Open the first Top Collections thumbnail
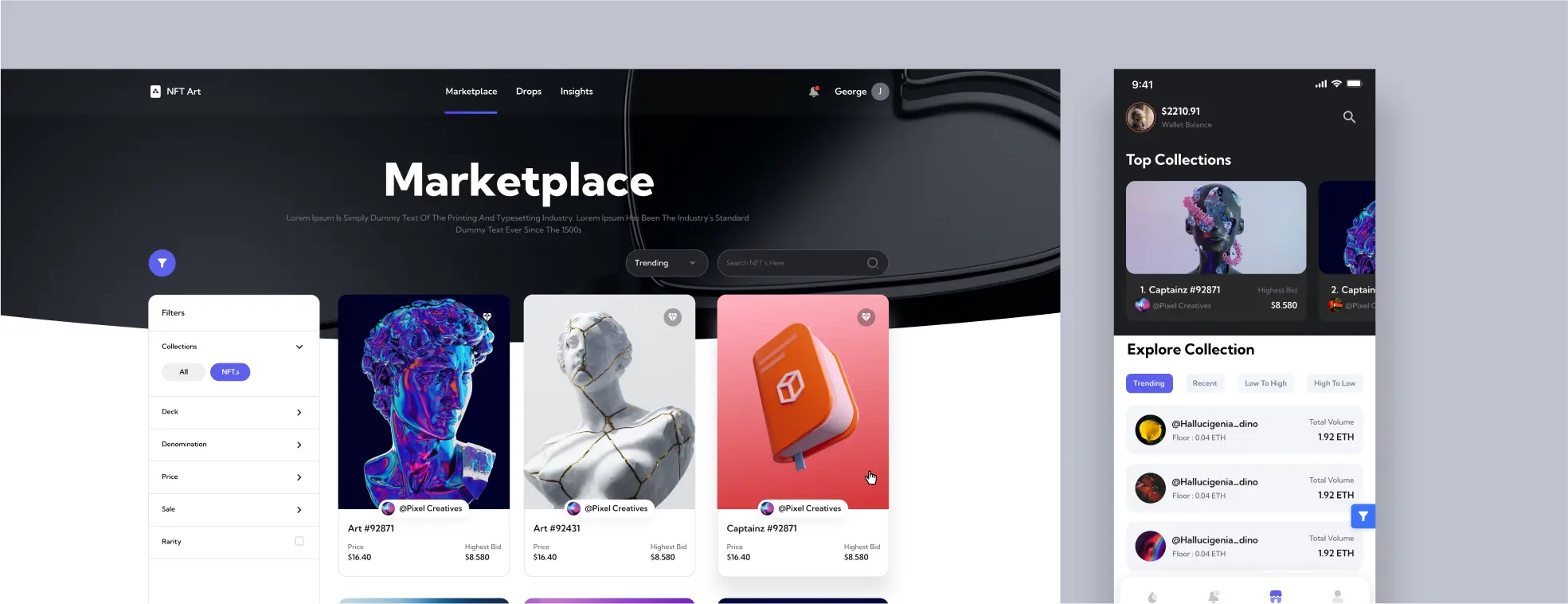1568x604 pixels. (x=1216, y=228)
